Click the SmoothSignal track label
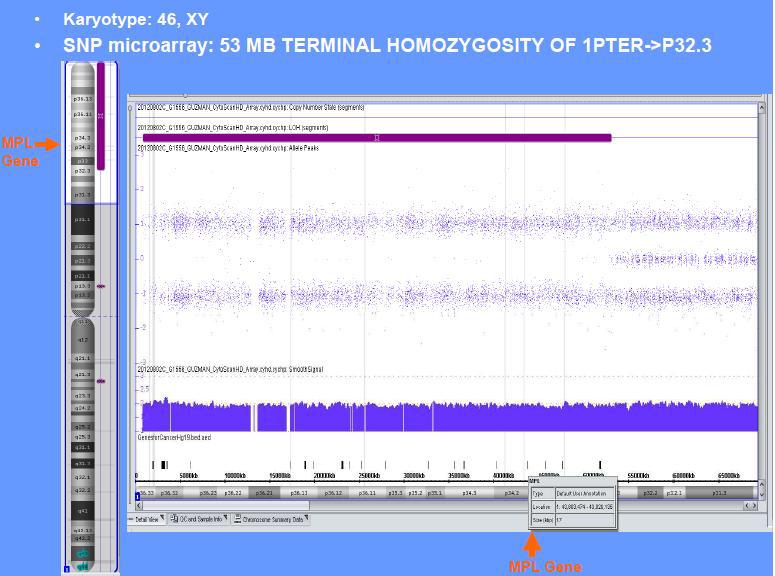The width and height of the screenshot is (775, 576). (x=230, y=369)
